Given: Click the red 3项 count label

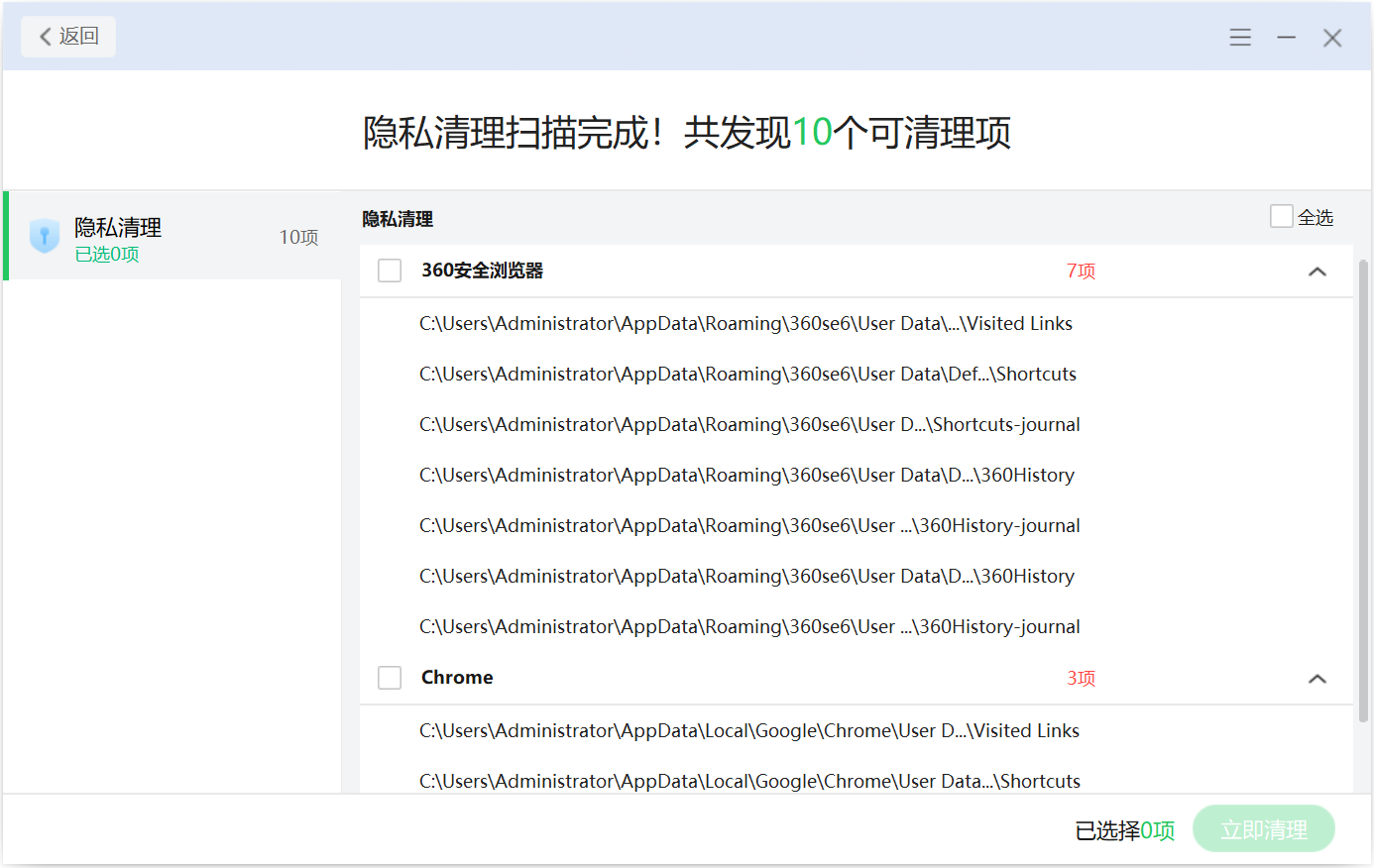Looking at the screenshot, I should tap(1081, 679).
